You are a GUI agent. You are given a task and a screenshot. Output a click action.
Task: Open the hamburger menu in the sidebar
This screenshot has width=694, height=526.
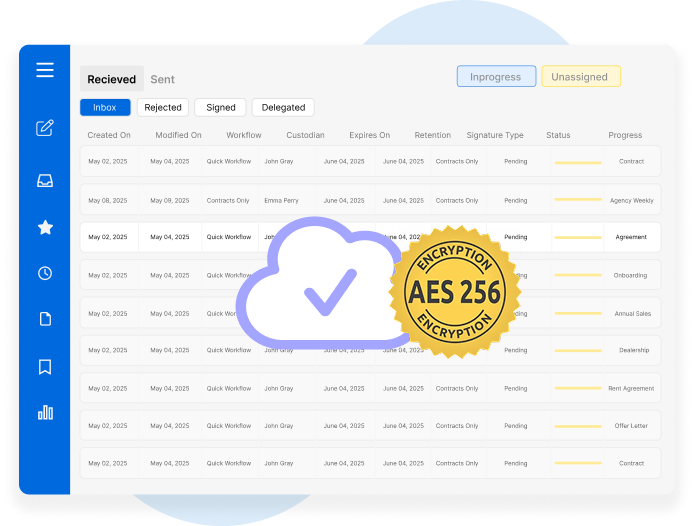(45, 70)
